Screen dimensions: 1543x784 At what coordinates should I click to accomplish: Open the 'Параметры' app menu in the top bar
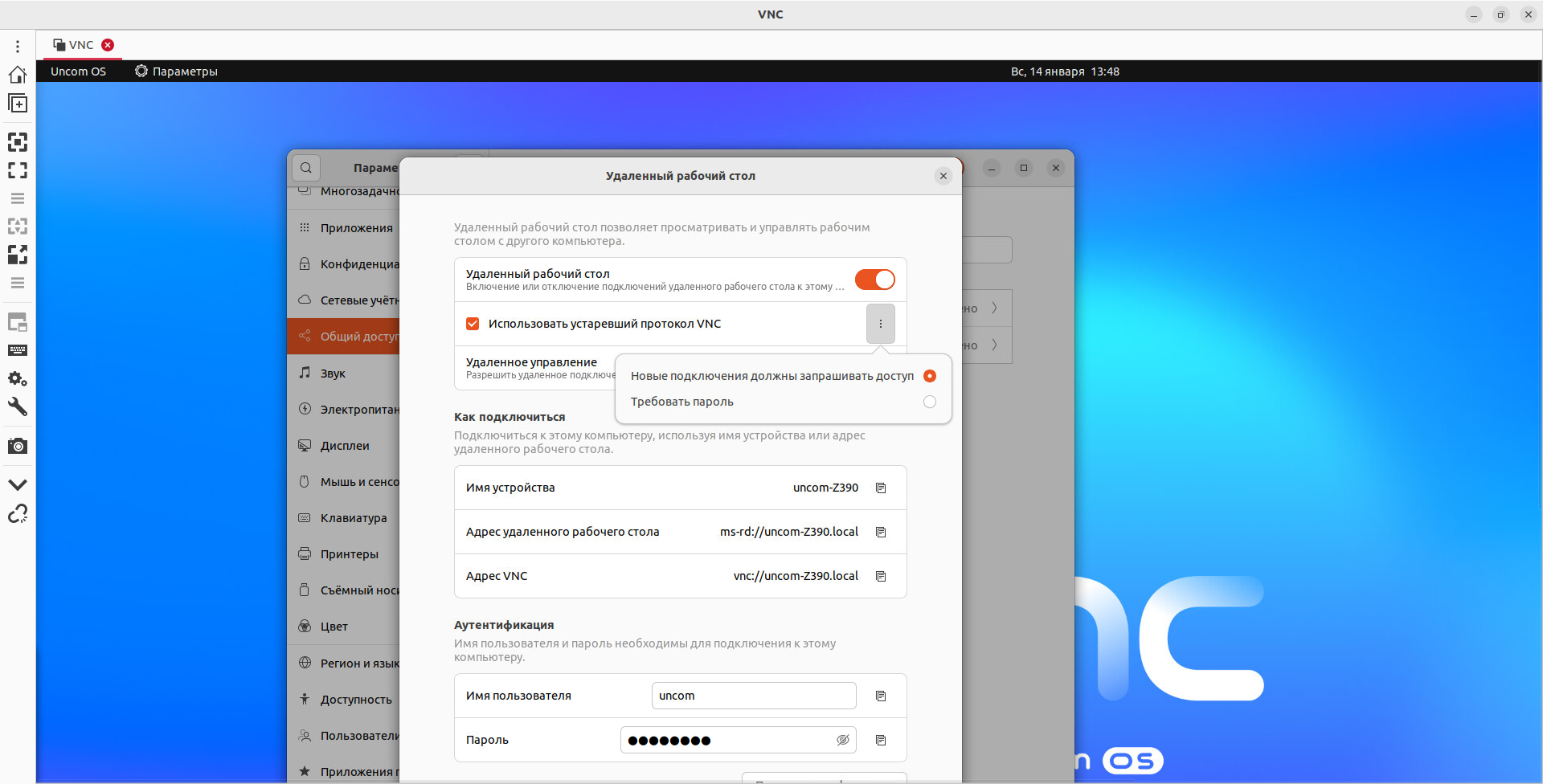(x=176, y=71)
